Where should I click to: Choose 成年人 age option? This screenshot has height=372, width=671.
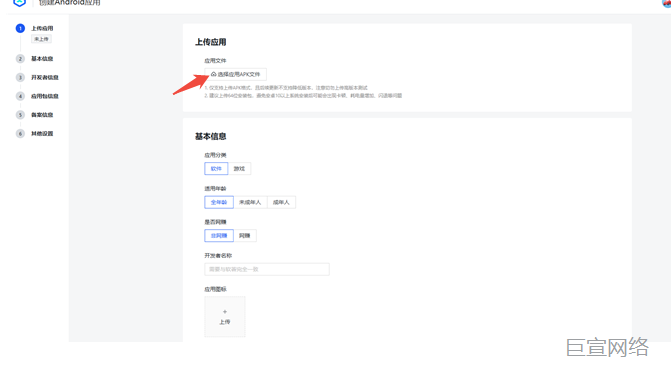[x=281, y=202]
